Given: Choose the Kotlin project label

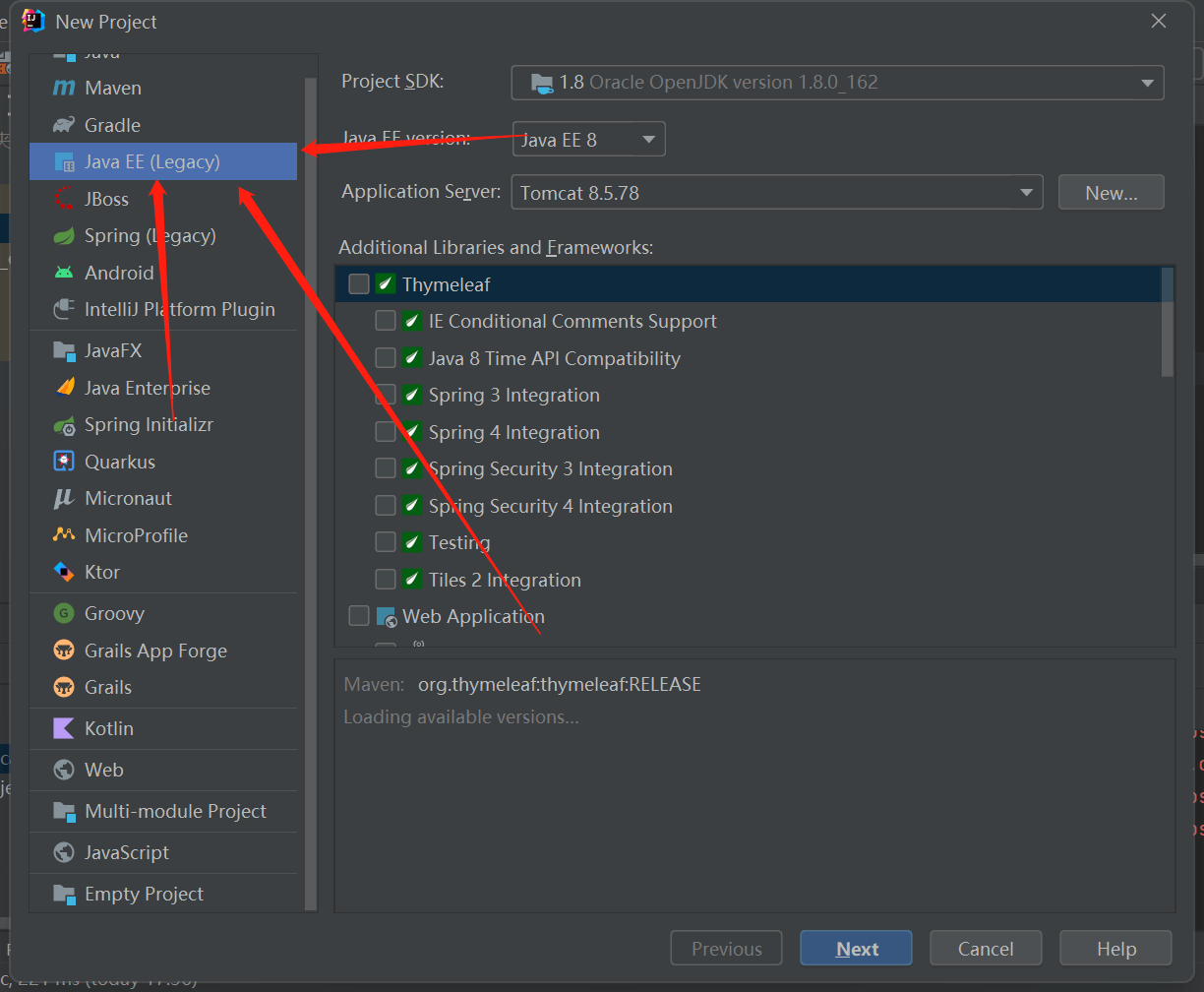Looking at the screenshot, I should pos(109,729).
